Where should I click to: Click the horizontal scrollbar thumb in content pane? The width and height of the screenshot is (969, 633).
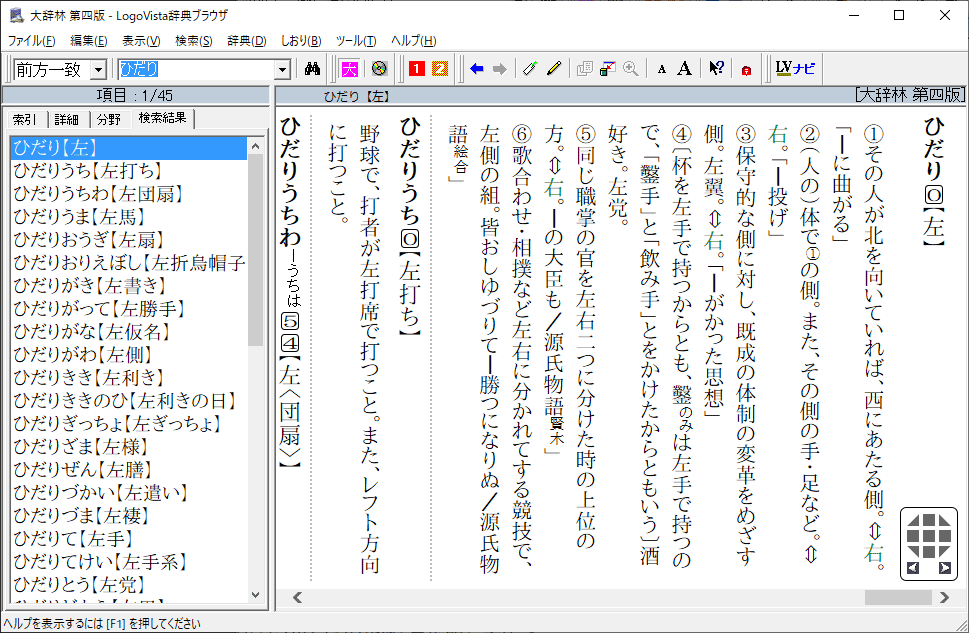coord(898,597)
